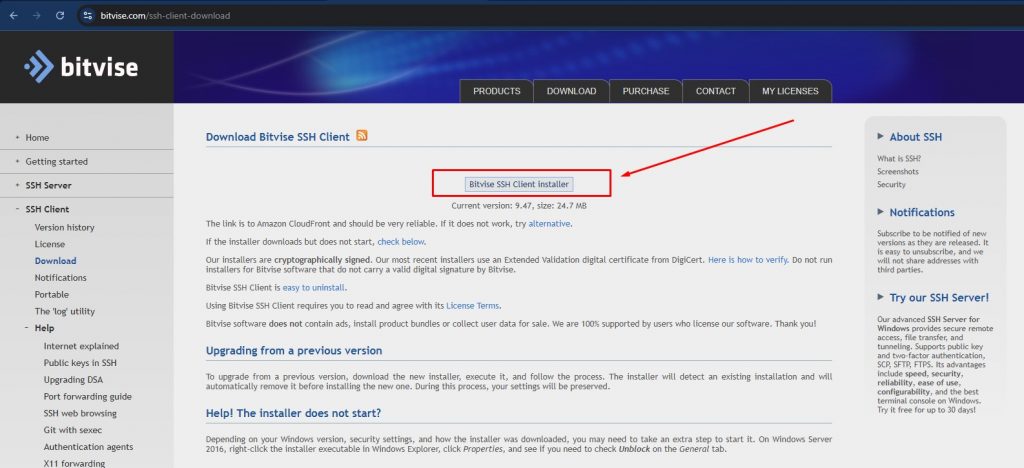Open the MY LICENSES tab
The width and height of the screenshot is (1024, 468).
tap(789, 91)
